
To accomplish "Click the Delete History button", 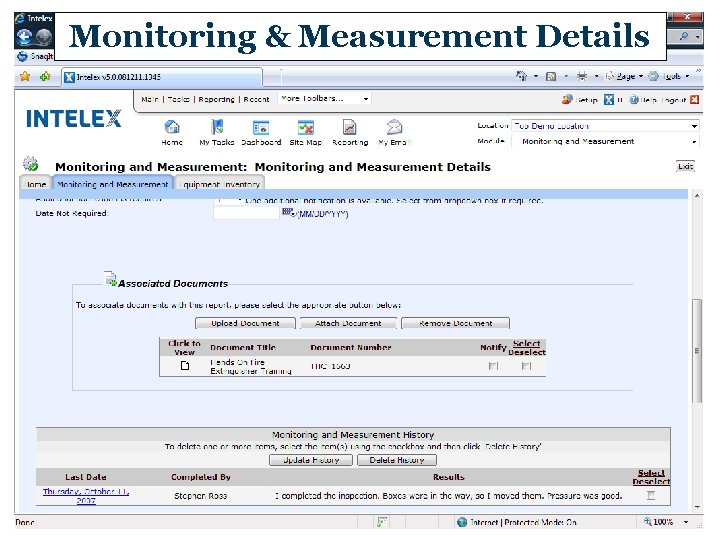I will (x=397, y=460).
